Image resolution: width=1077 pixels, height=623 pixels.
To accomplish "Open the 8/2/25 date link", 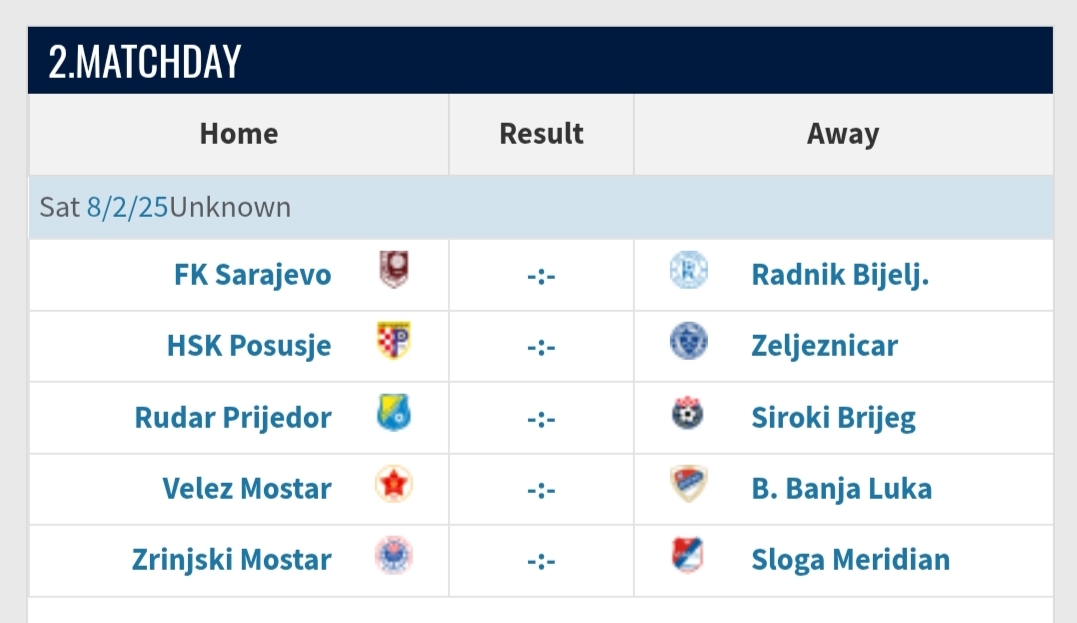I will [127, 208].
